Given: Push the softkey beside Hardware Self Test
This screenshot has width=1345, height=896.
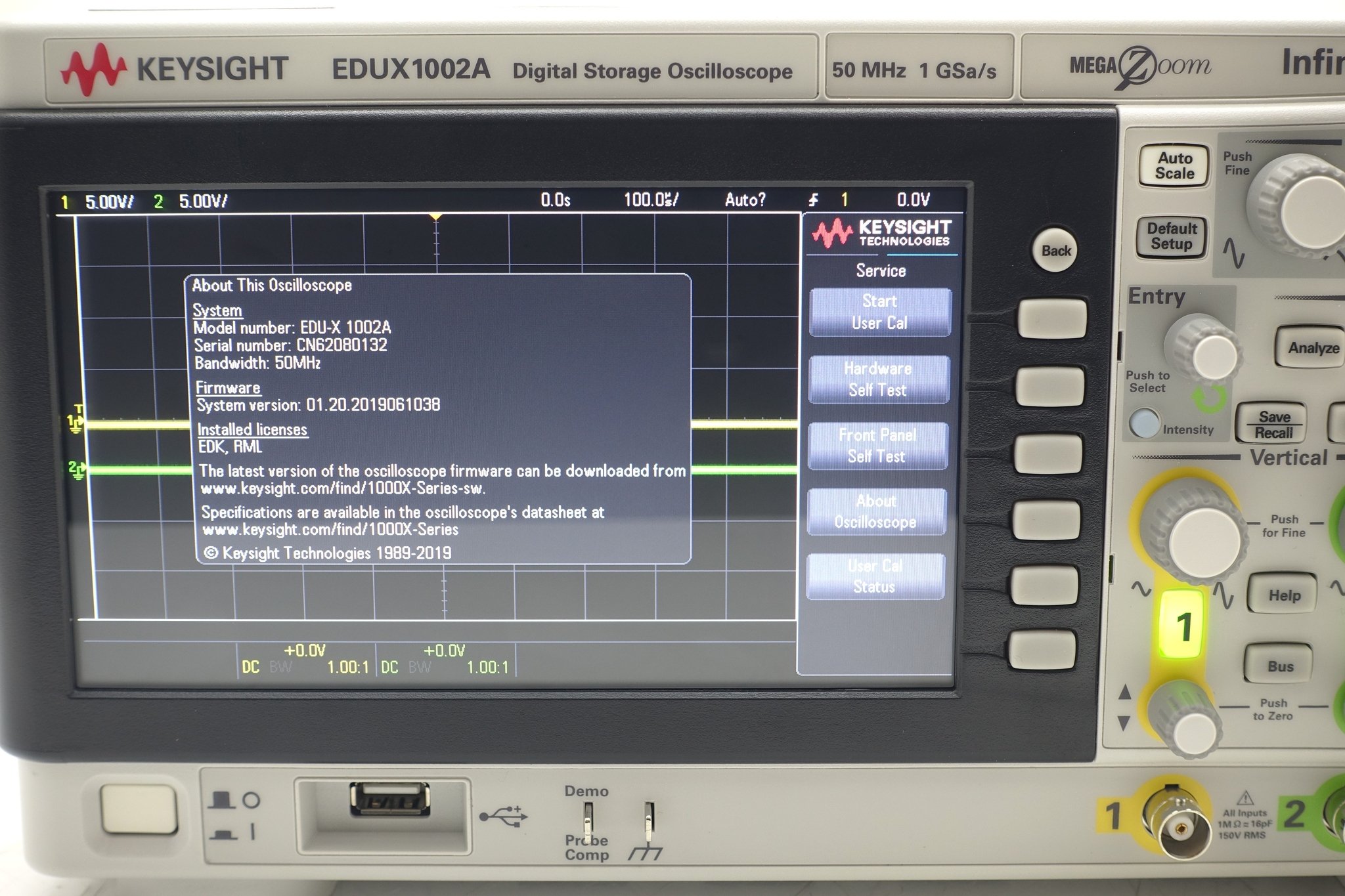Looking at the screenshot, I should click(x=1050, y=387).
